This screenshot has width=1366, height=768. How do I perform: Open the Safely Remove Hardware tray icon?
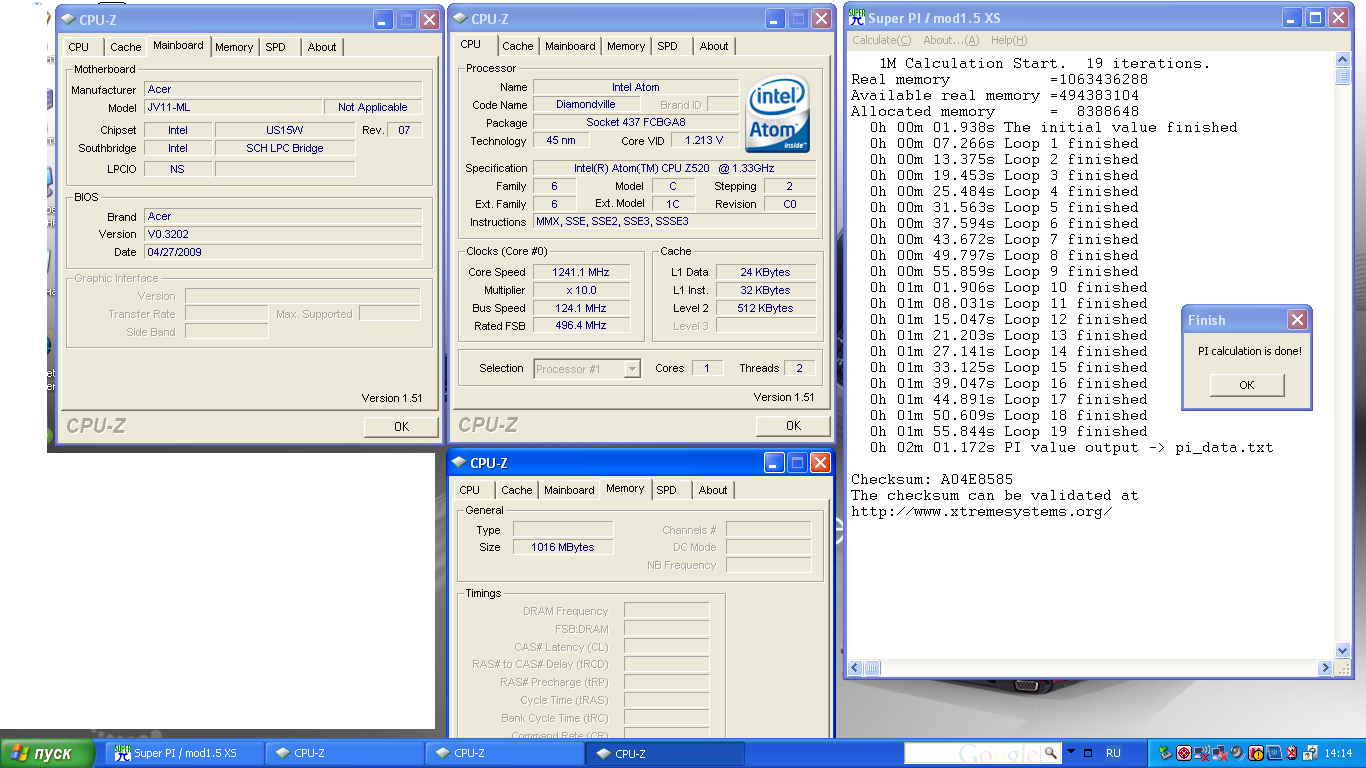coord(1165,753)
